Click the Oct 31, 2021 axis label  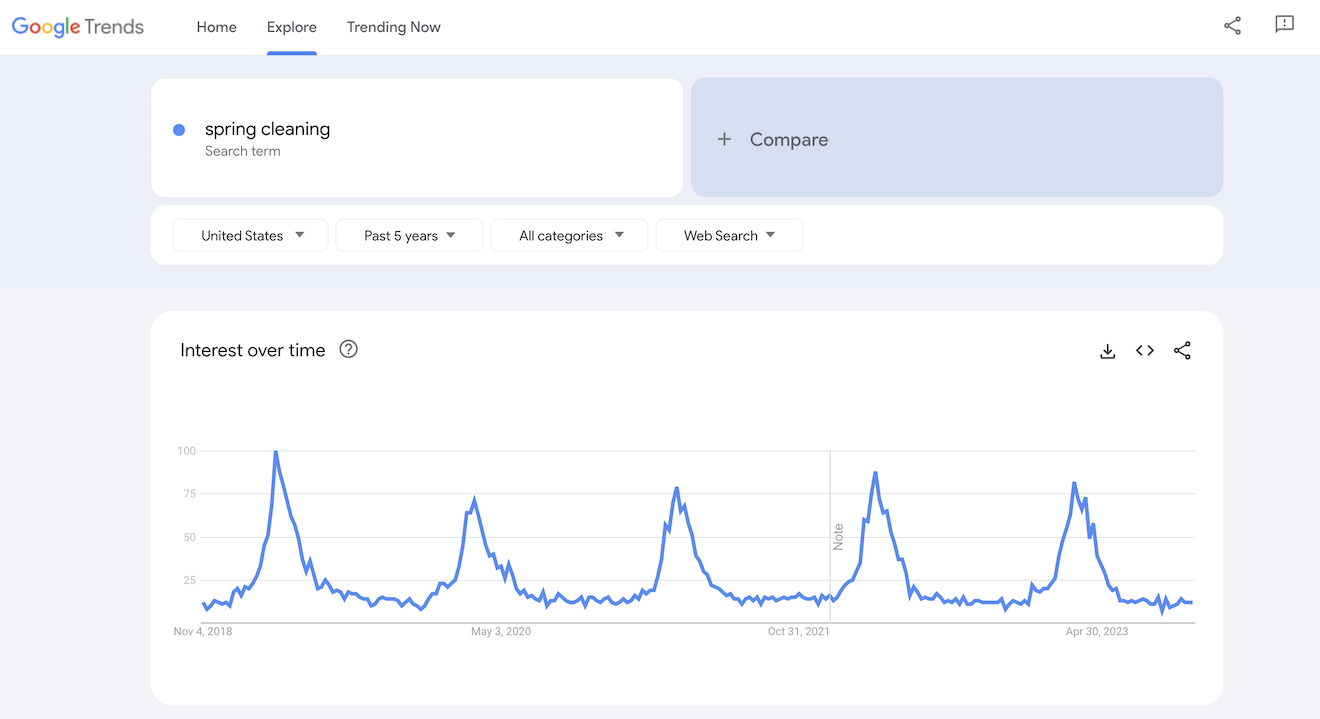[799, 631]
